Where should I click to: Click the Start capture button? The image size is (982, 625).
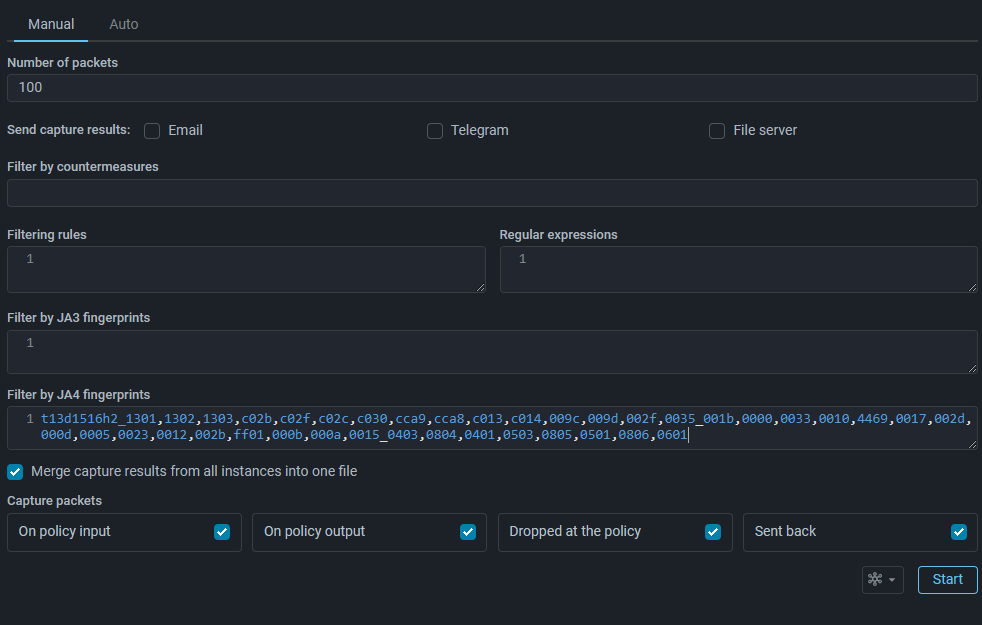tap(947, 580)
